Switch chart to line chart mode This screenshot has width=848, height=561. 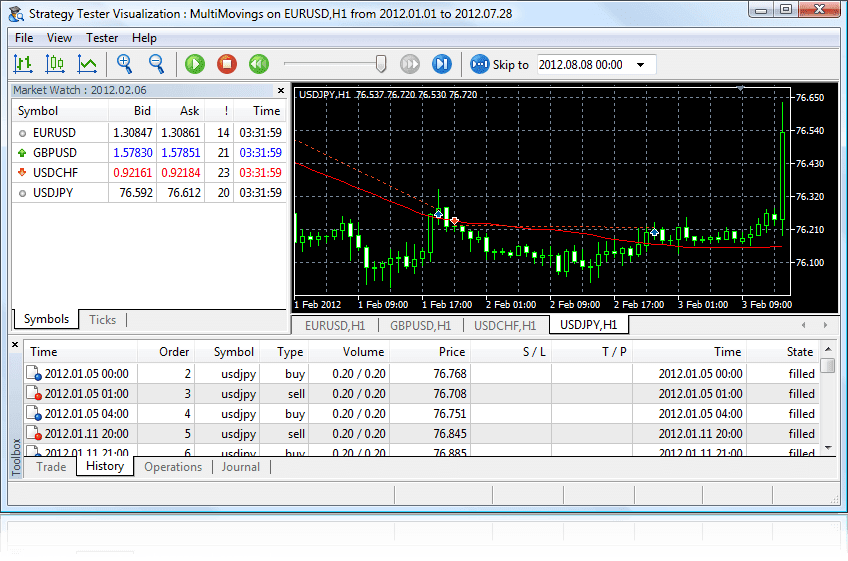(87, 64)
